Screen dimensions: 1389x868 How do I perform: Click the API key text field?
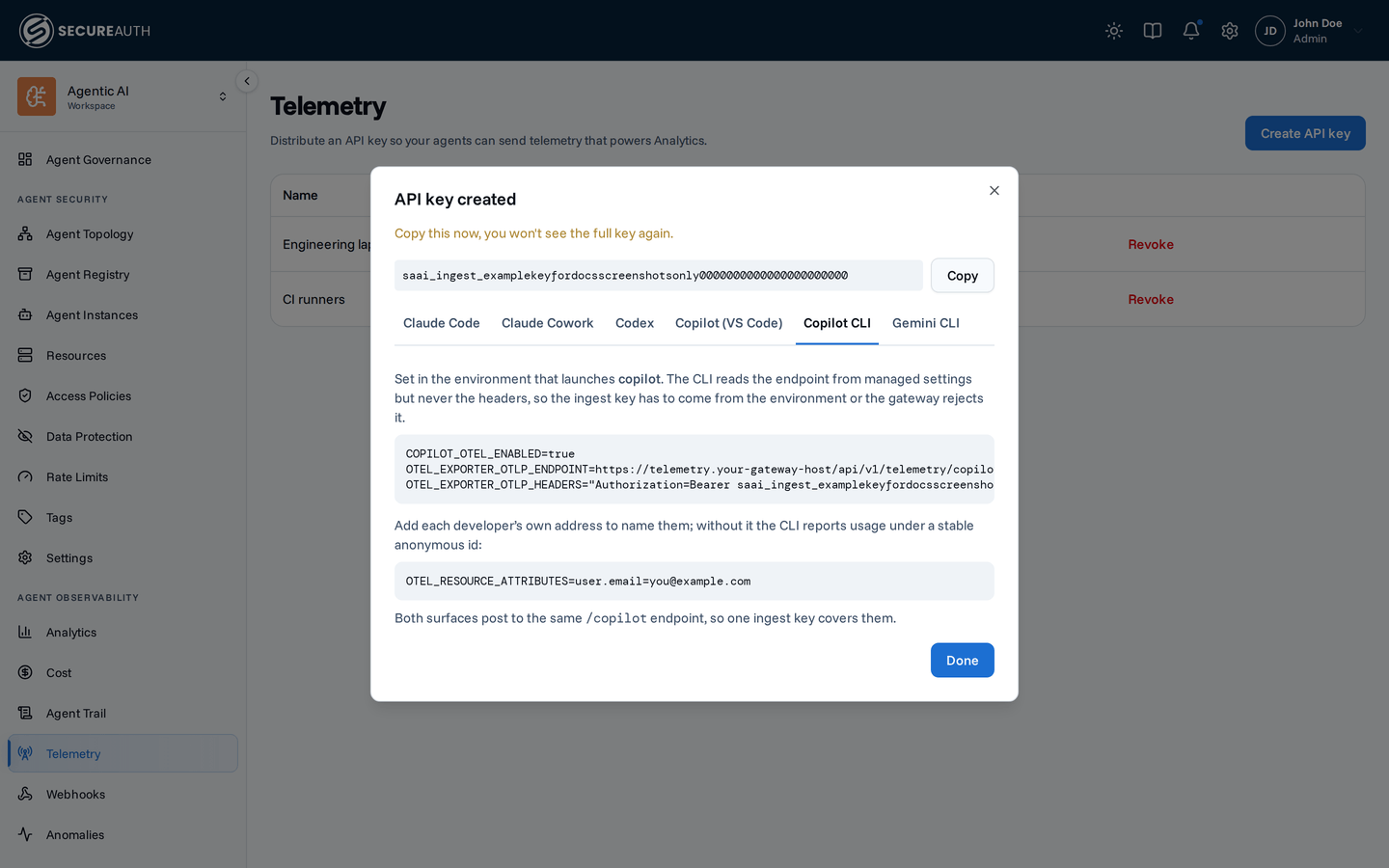[659, 275]
